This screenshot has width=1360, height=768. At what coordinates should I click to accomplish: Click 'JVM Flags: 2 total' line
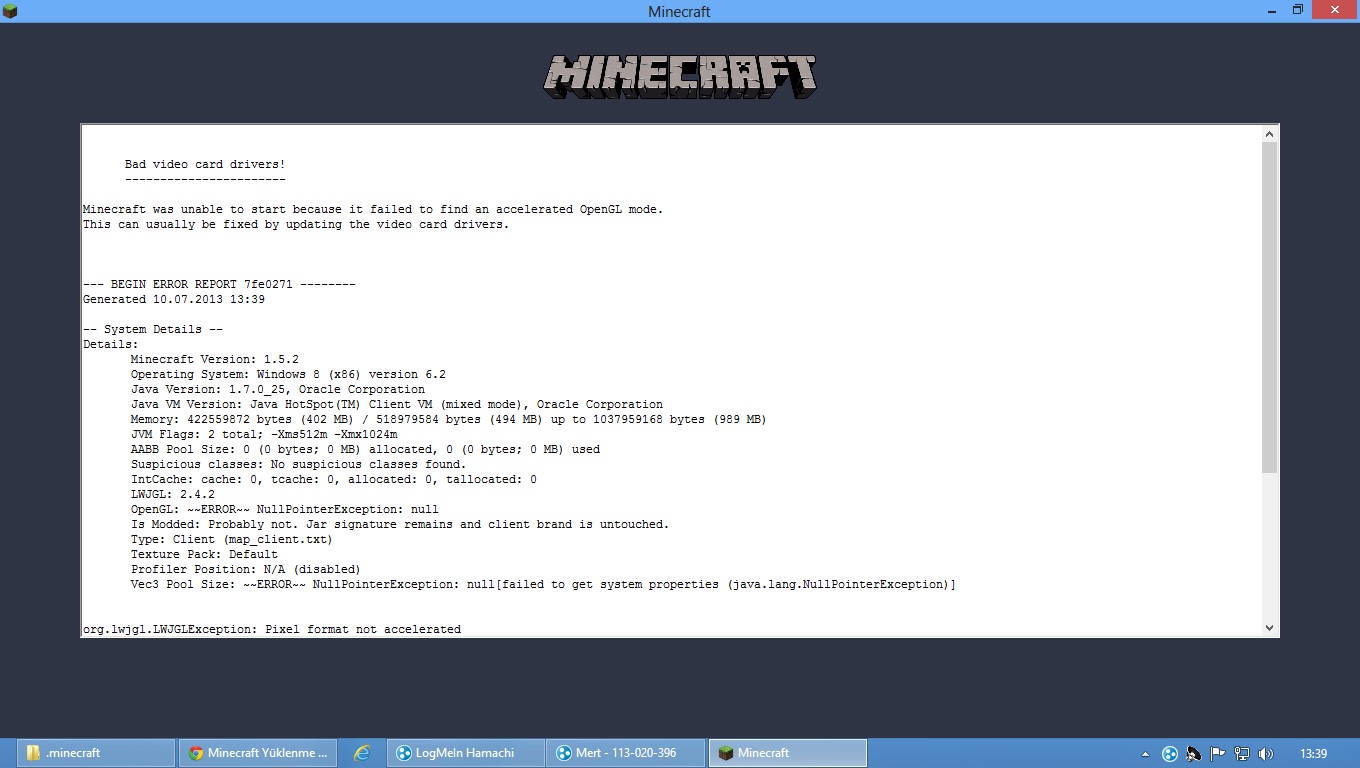click(x=264, y=434)
